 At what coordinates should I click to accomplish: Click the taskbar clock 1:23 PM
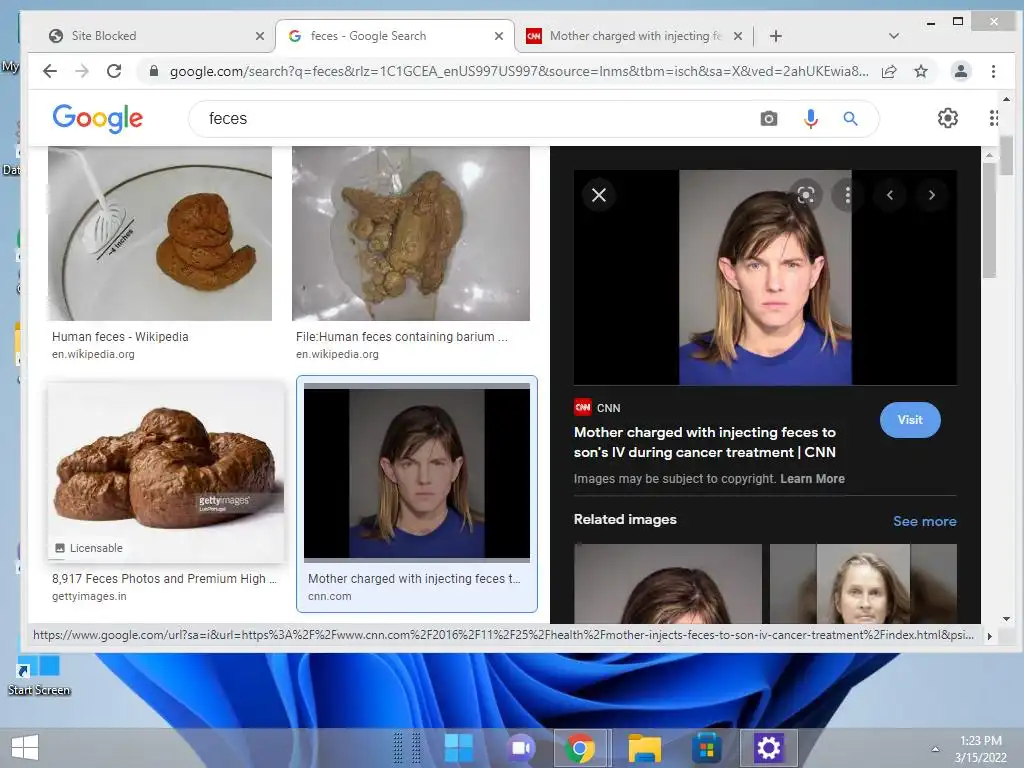[981, 741]
